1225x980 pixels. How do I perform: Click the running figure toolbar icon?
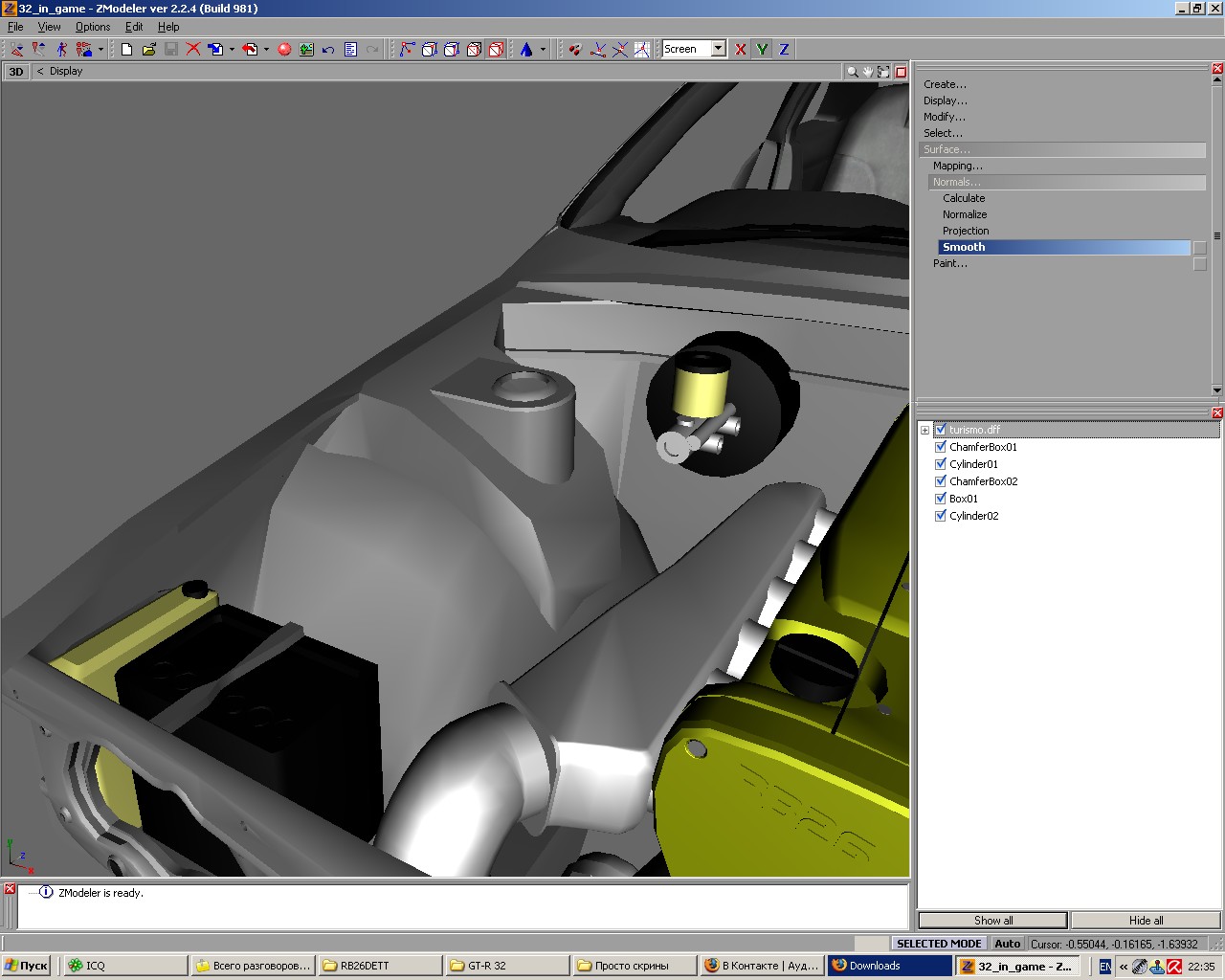[61, 49]
